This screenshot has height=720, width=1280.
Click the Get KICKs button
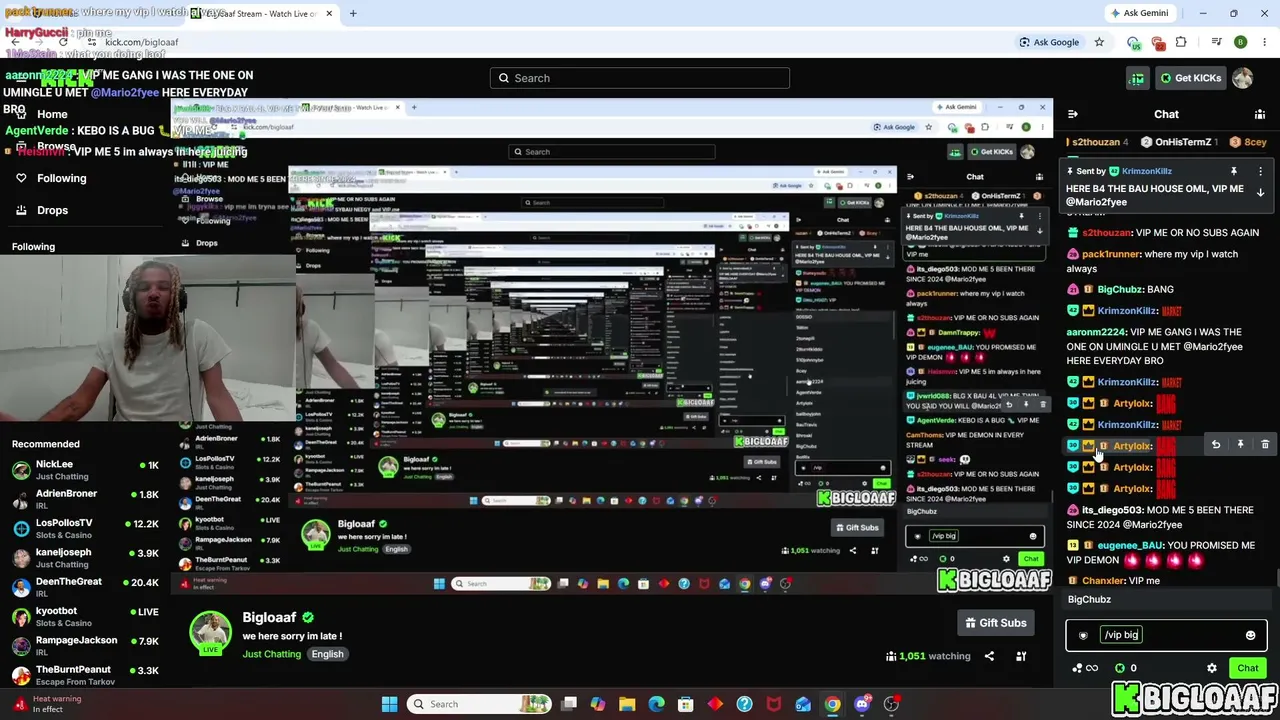[1190, 78]
